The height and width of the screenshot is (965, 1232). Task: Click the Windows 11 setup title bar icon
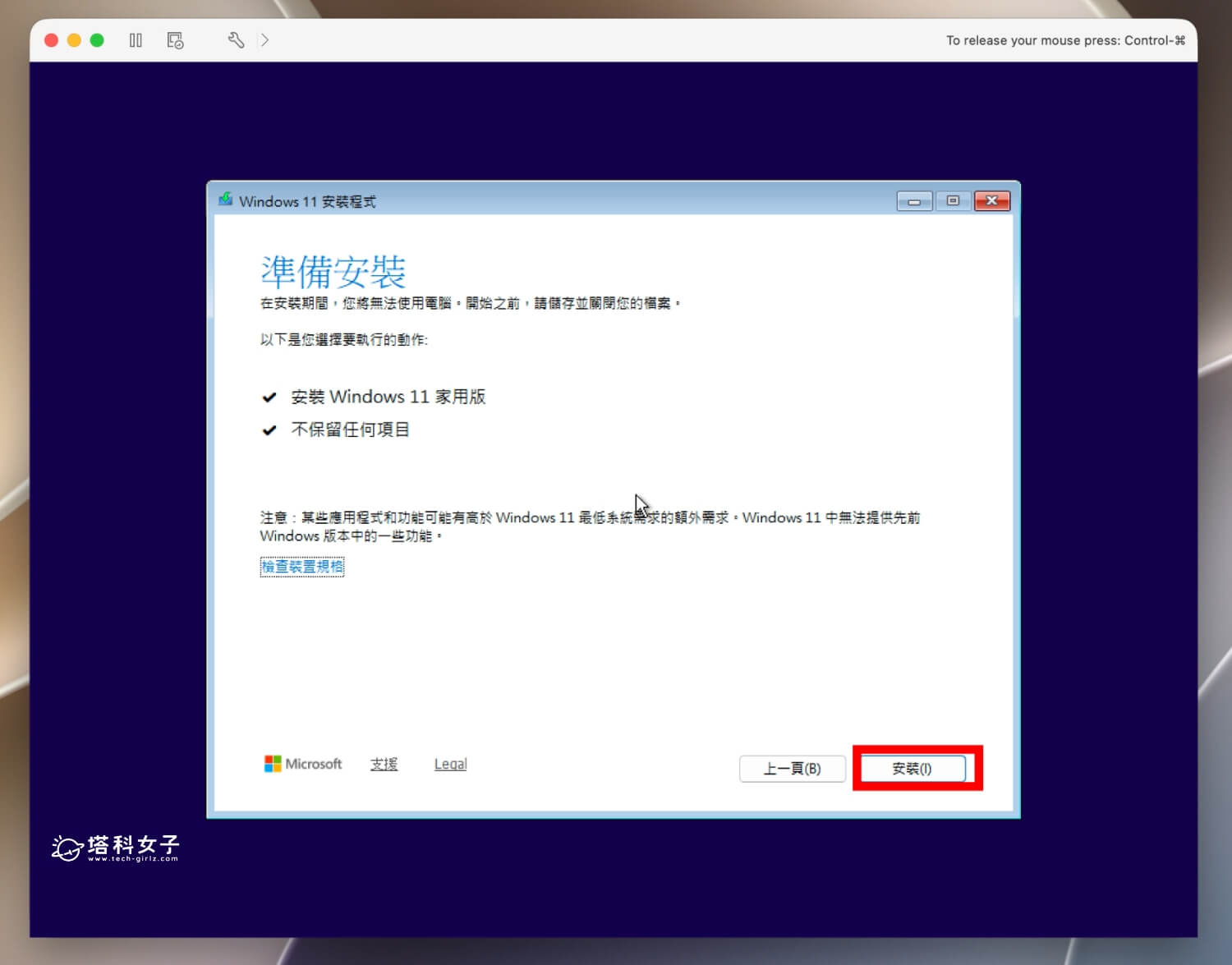tap(225, 200)
